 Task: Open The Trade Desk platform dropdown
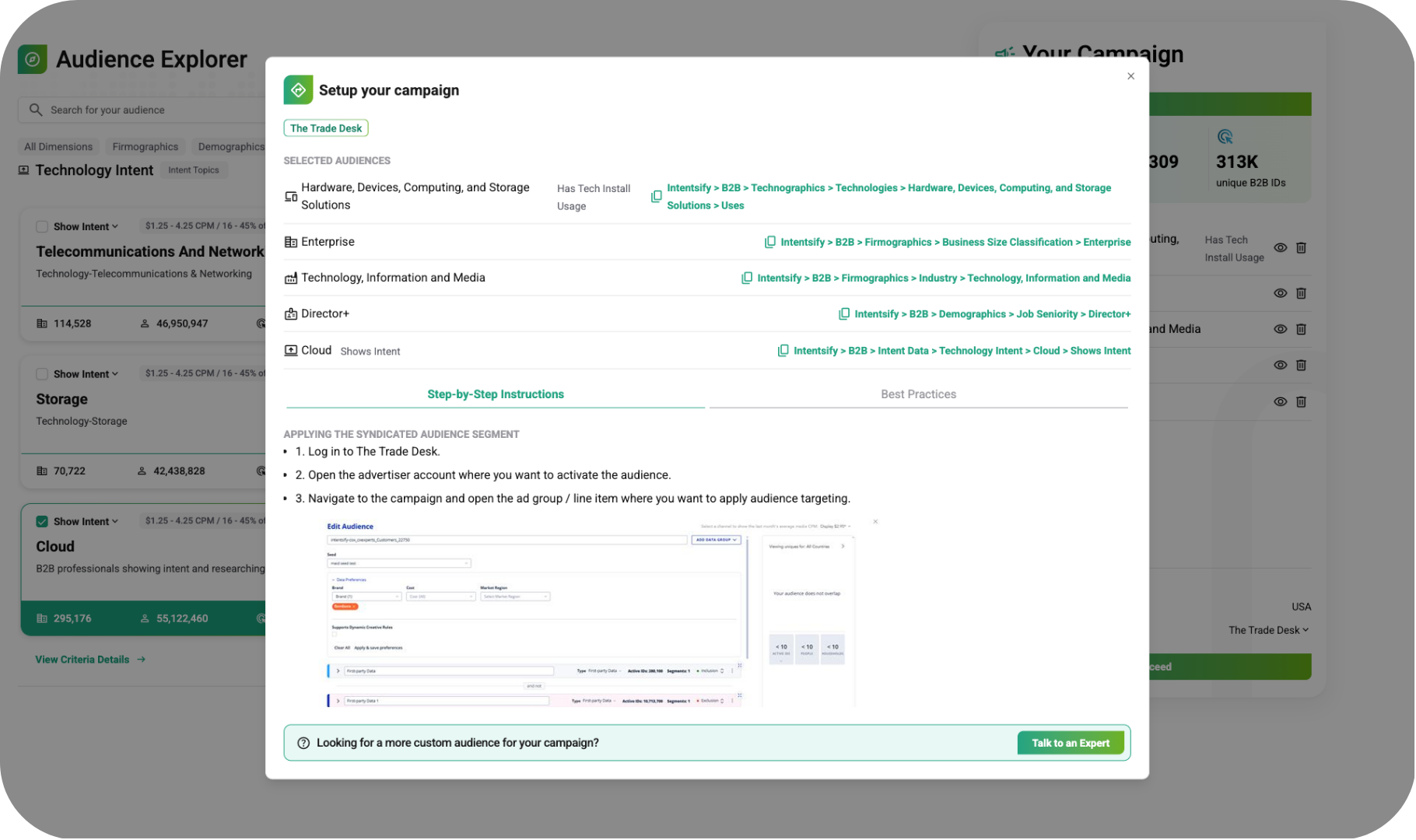[1268, 630]
